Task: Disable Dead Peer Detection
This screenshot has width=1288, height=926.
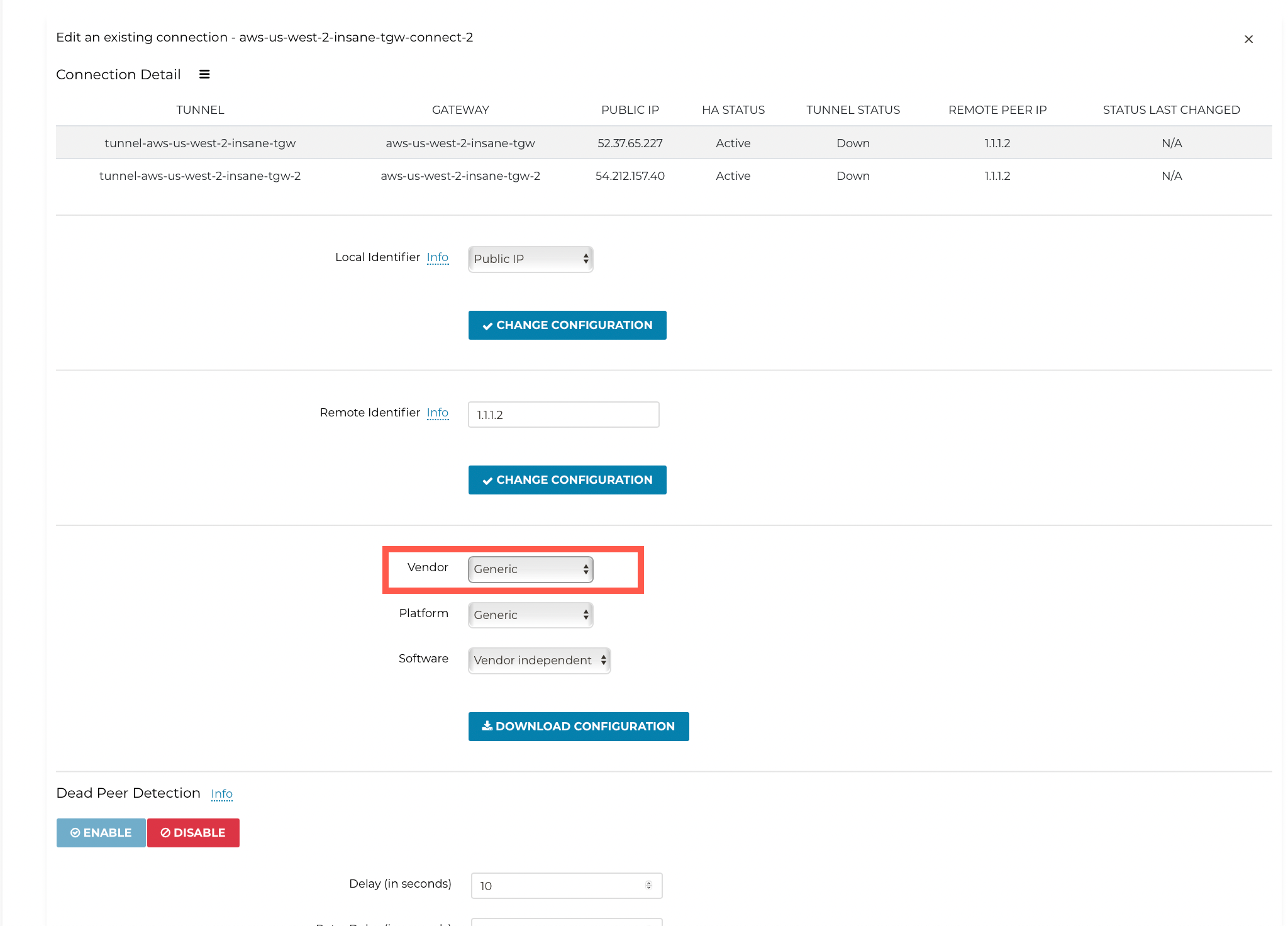Action: pyautogui.click(x=193, y=832)
